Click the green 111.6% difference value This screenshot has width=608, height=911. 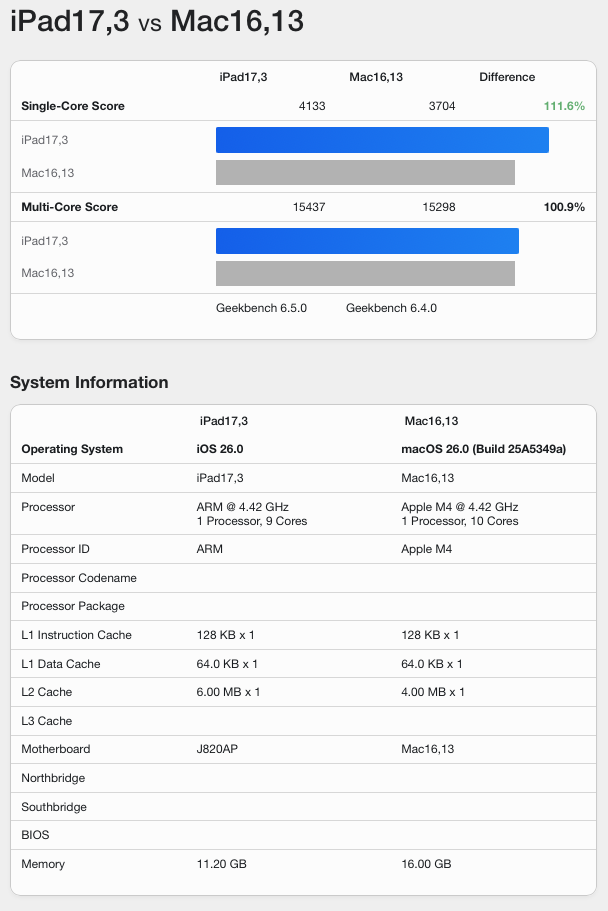pos(564,106)
